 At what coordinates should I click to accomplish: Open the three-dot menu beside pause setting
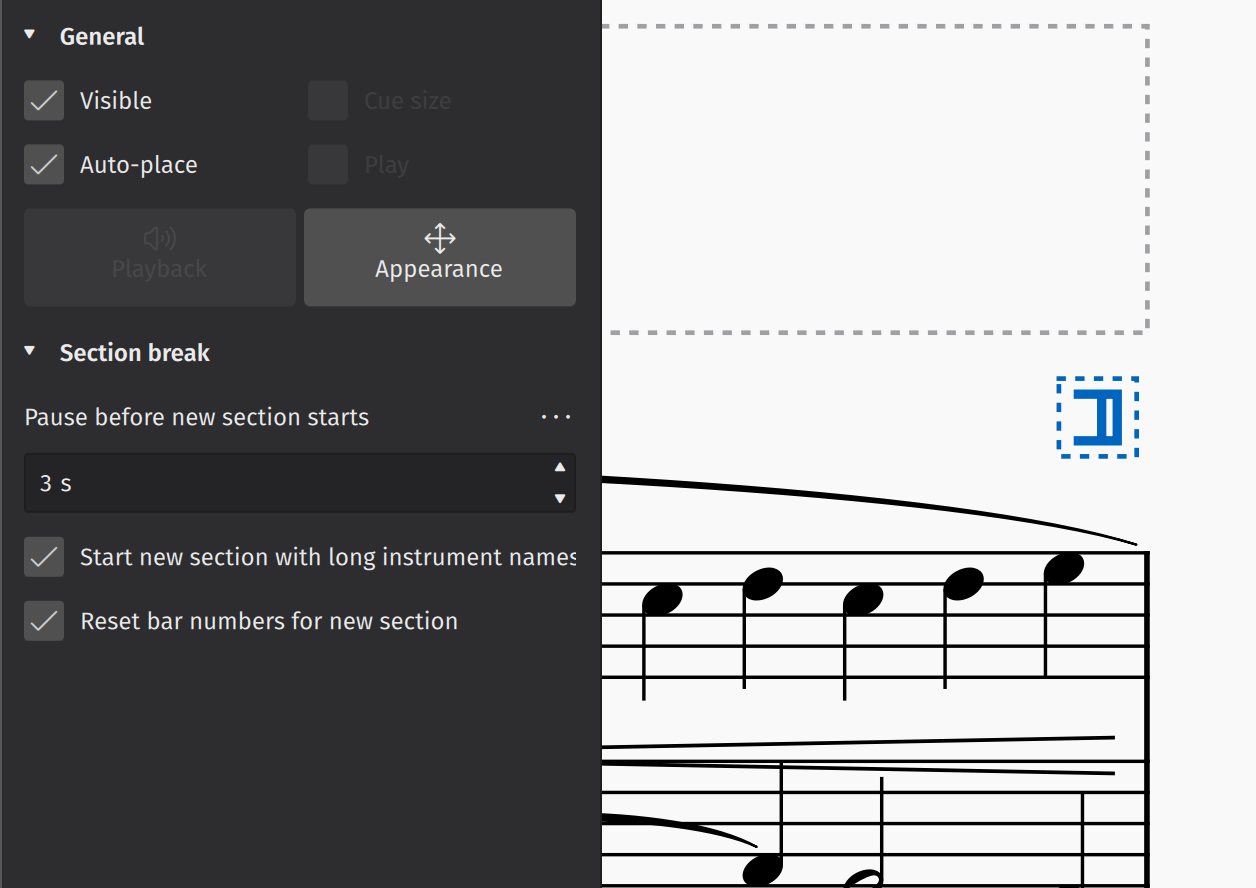(555, 417)
